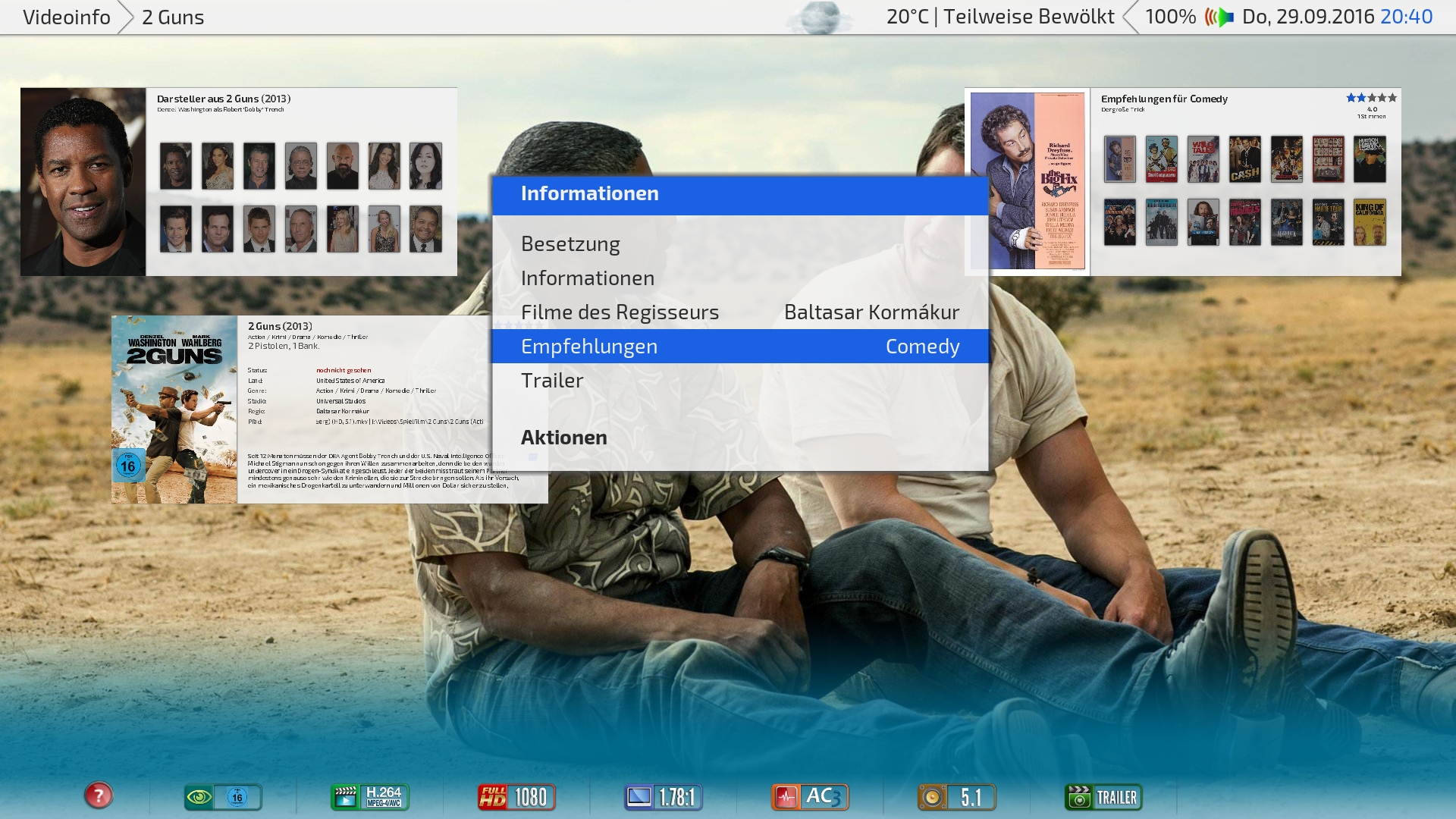Click the Aktionen section header
The width and height of the screenshot is (1456, 819).
[x=564, y=438]
